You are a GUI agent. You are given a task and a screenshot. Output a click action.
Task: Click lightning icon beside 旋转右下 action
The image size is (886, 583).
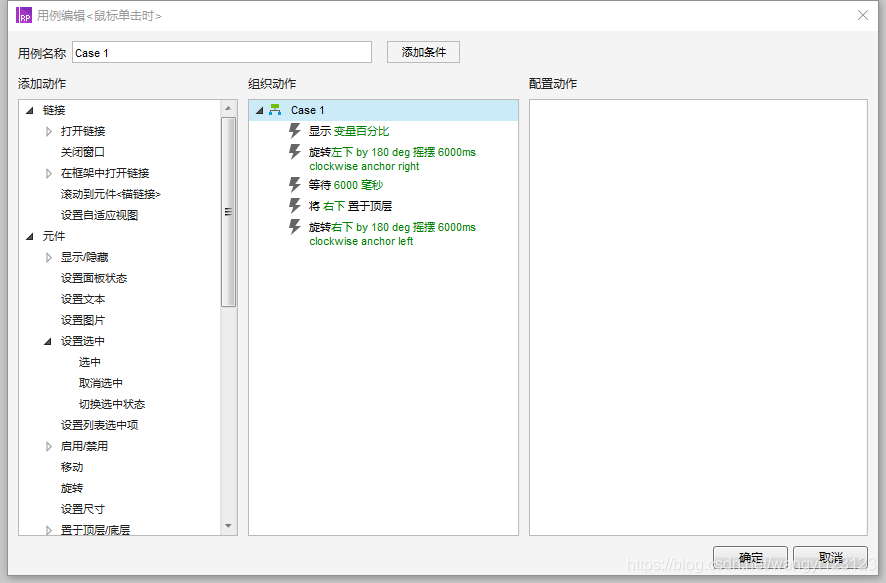[x=294, y=227]
